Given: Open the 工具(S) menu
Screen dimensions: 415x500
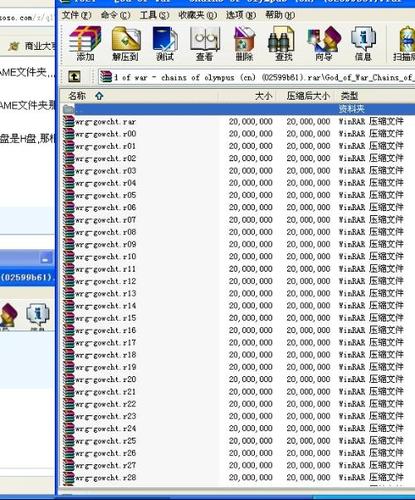Looking at the screenshot, I should [x=154, y=15].
